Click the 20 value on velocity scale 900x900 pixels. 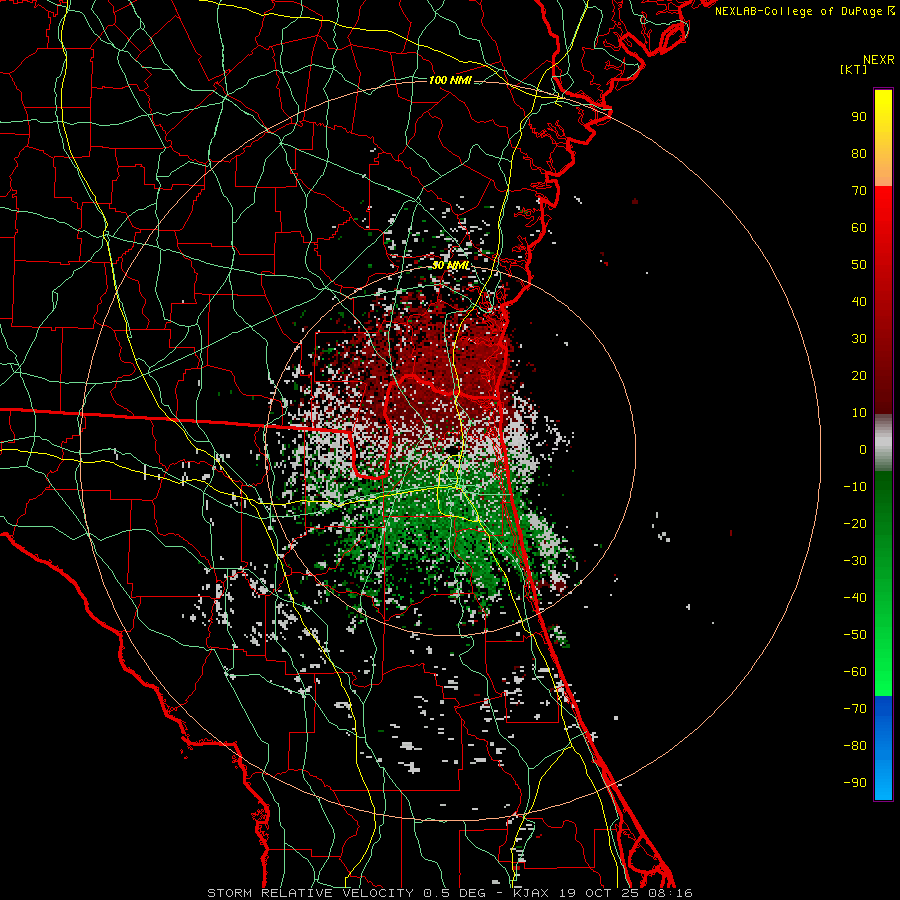point(859,375)
